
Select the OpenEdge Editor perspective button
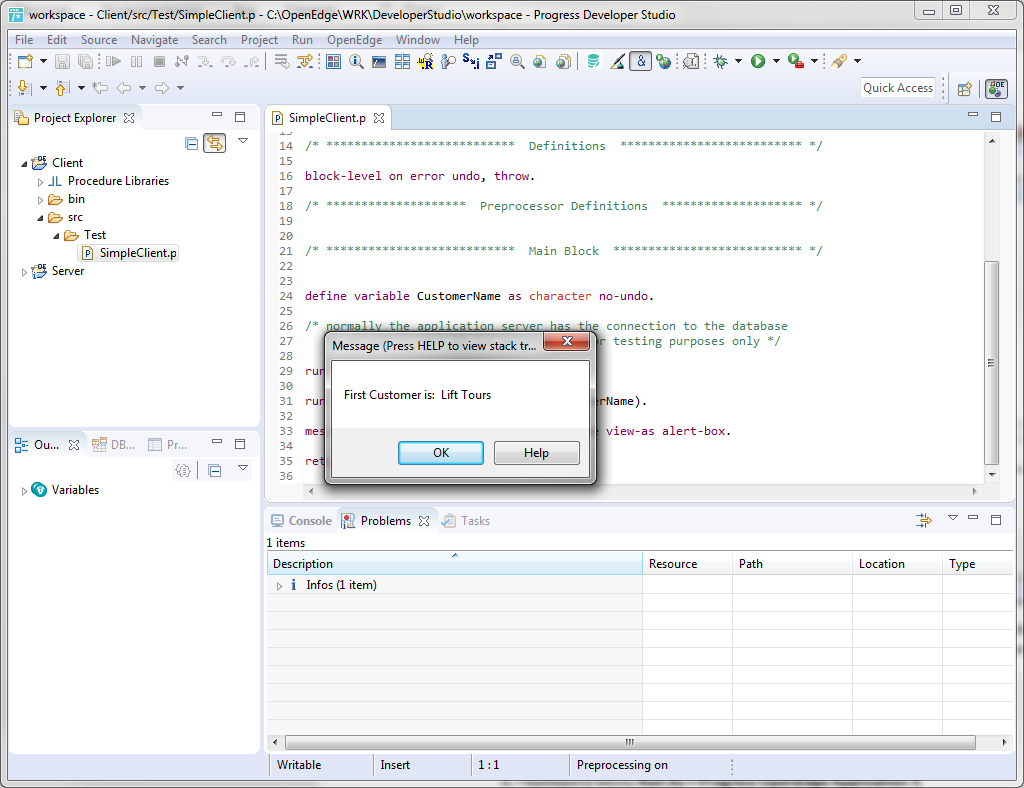coord(997,88)
